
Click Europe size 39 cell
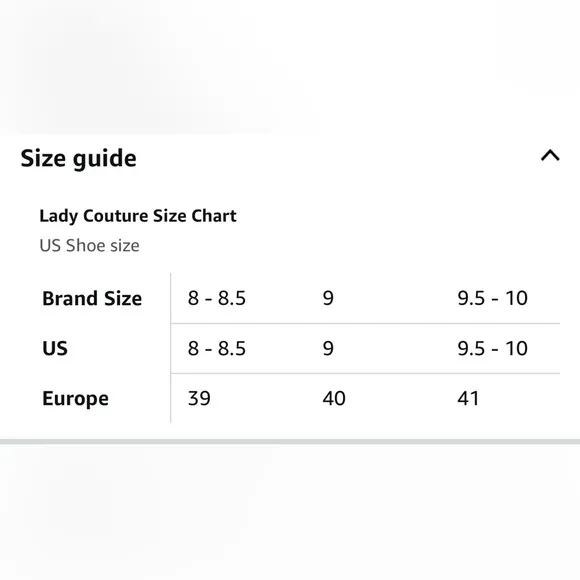(x=199, y=399)
